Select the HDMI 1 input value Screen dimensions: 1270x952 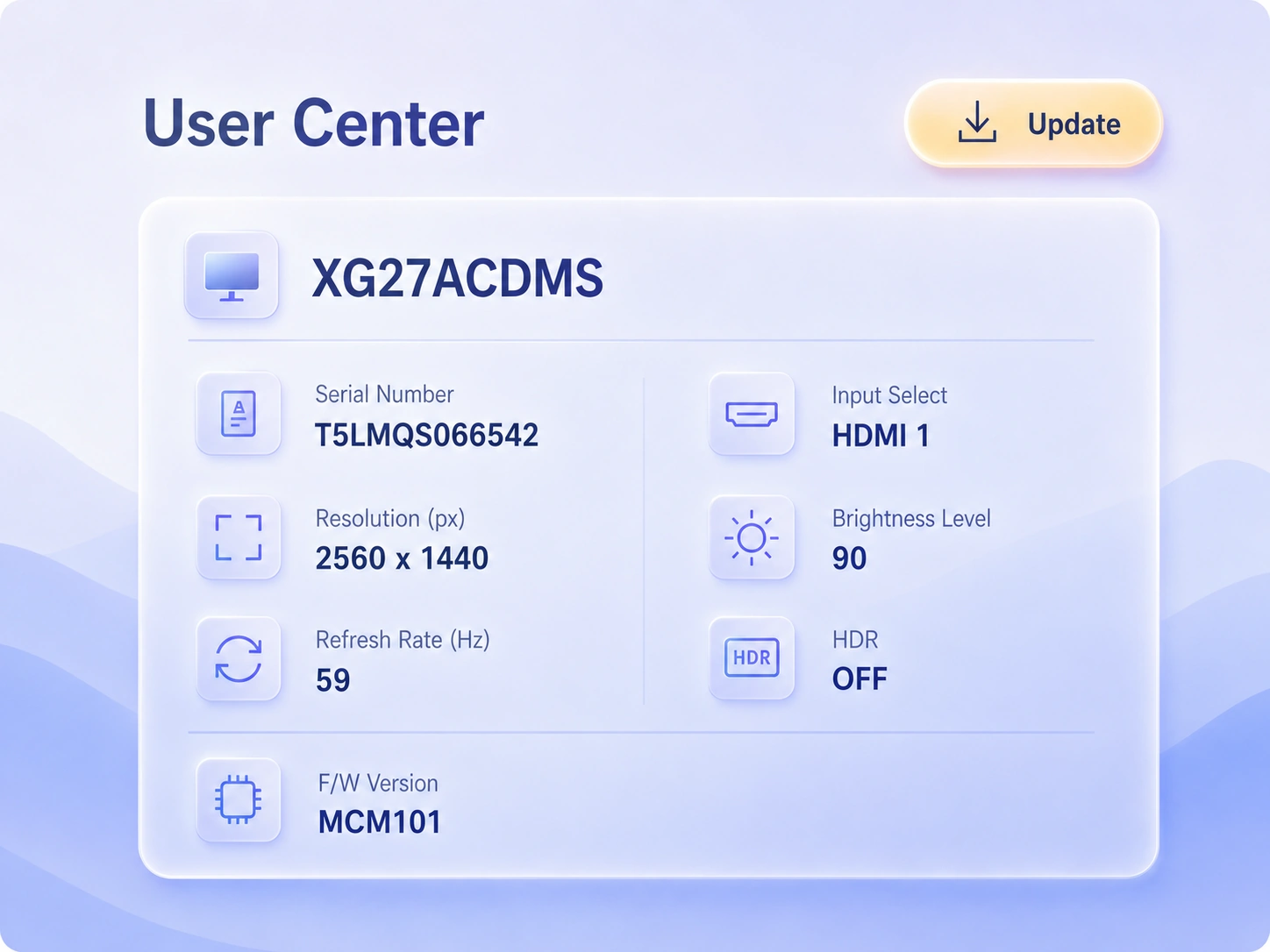click(x=881, y=435)
